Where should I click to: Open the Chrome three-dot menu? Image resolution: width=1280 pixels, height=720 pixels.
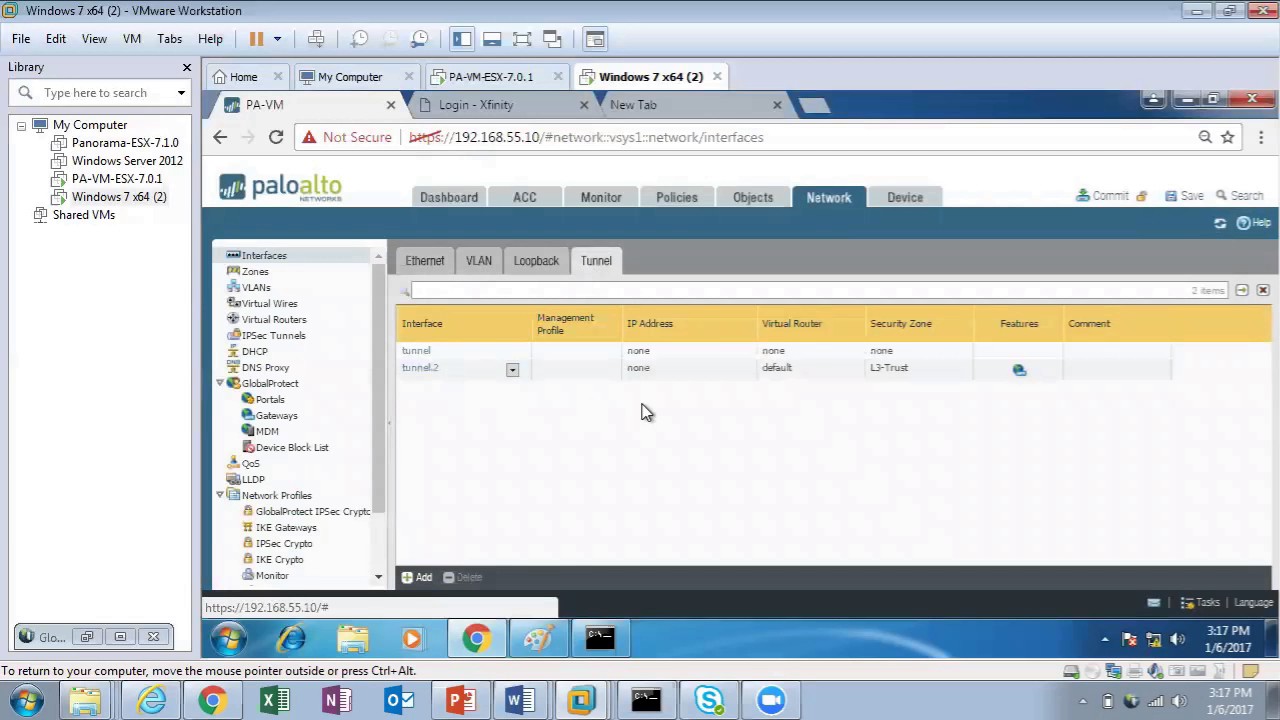click(x=1260, y=137)
